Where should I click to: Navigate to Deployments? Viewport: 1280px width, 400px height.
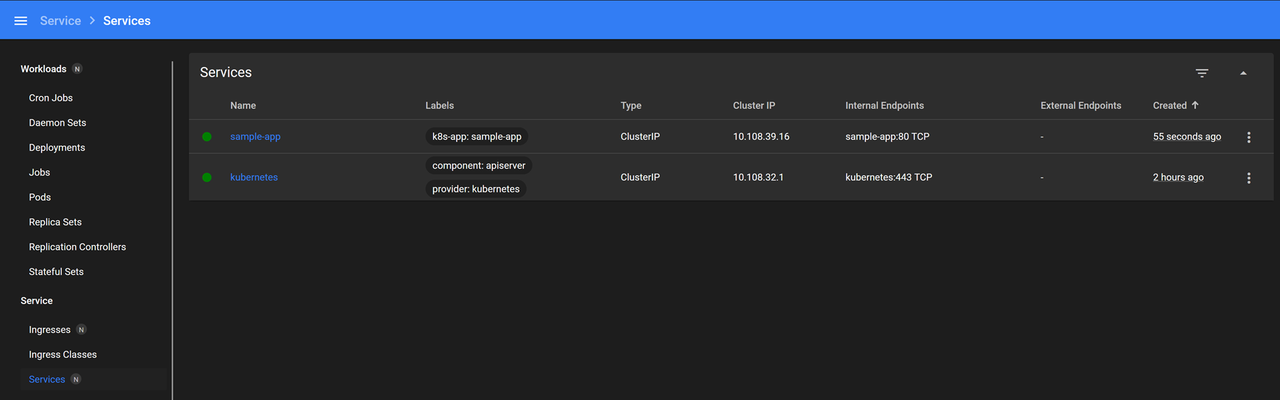tap(57, 148)
